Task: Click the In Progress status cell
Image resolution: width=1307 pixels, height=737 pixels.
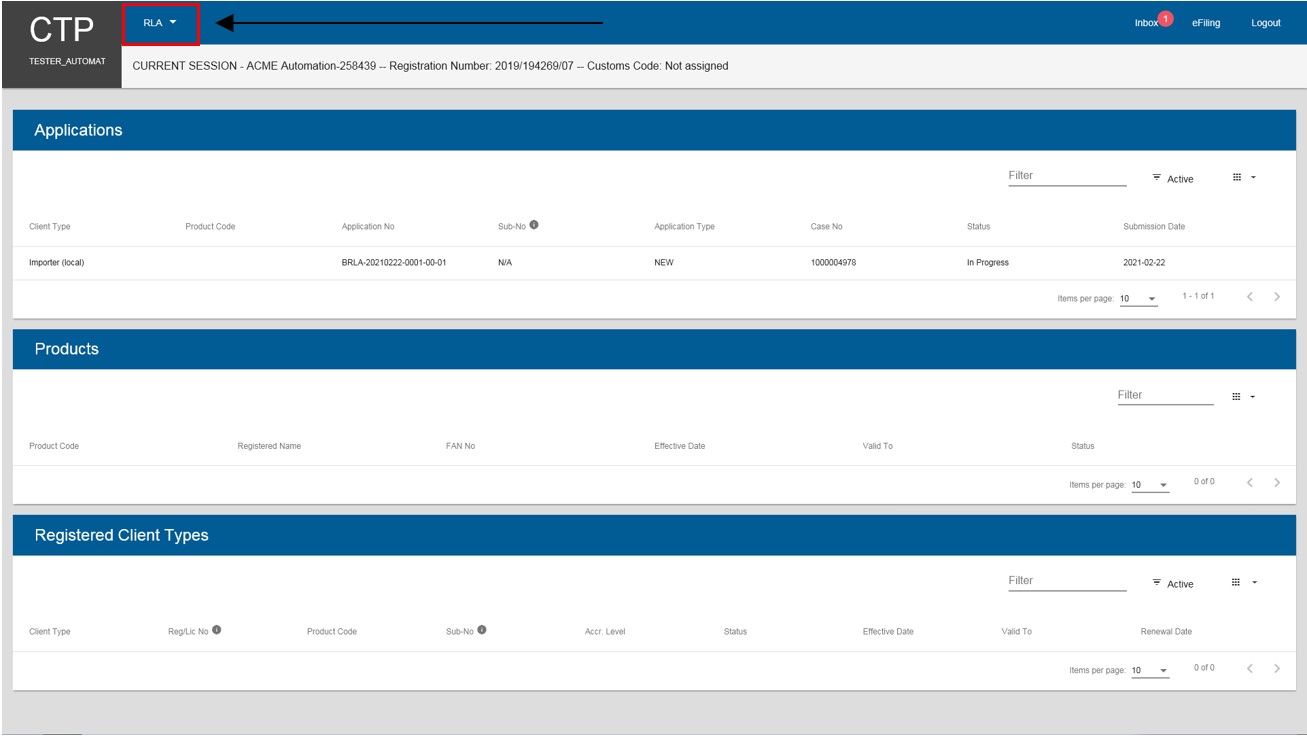Action: [x=987, y=263]
